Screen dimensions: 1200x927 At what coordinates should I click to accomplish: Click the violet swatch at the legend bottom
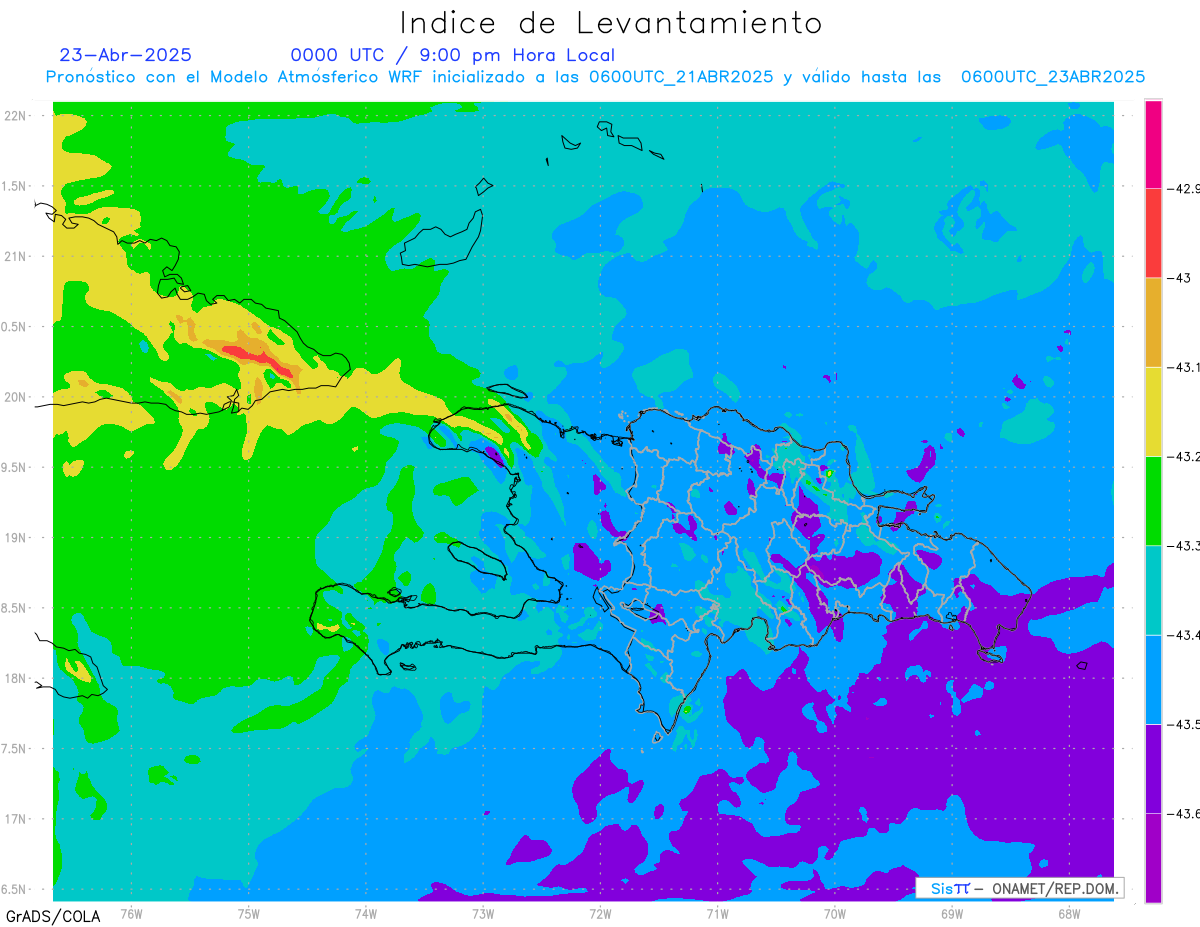coord(1153,858)
